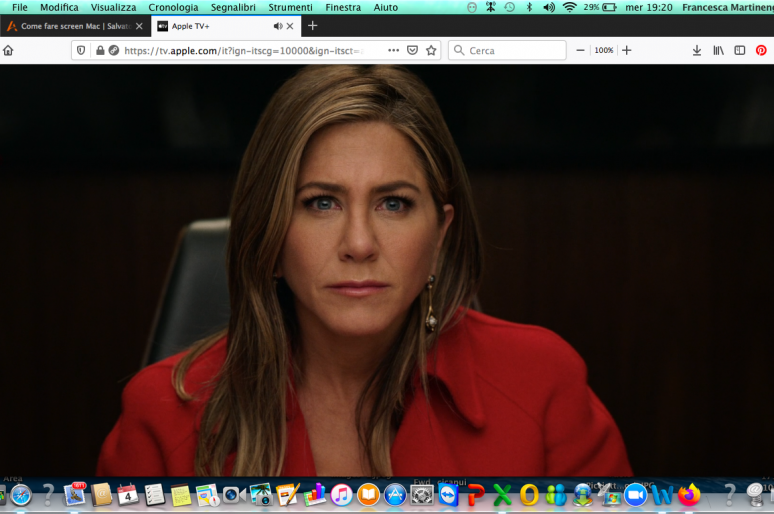Screen dimensions: 774x514
Task: Click Firefox icon in the dock
Action: [689, 495]
